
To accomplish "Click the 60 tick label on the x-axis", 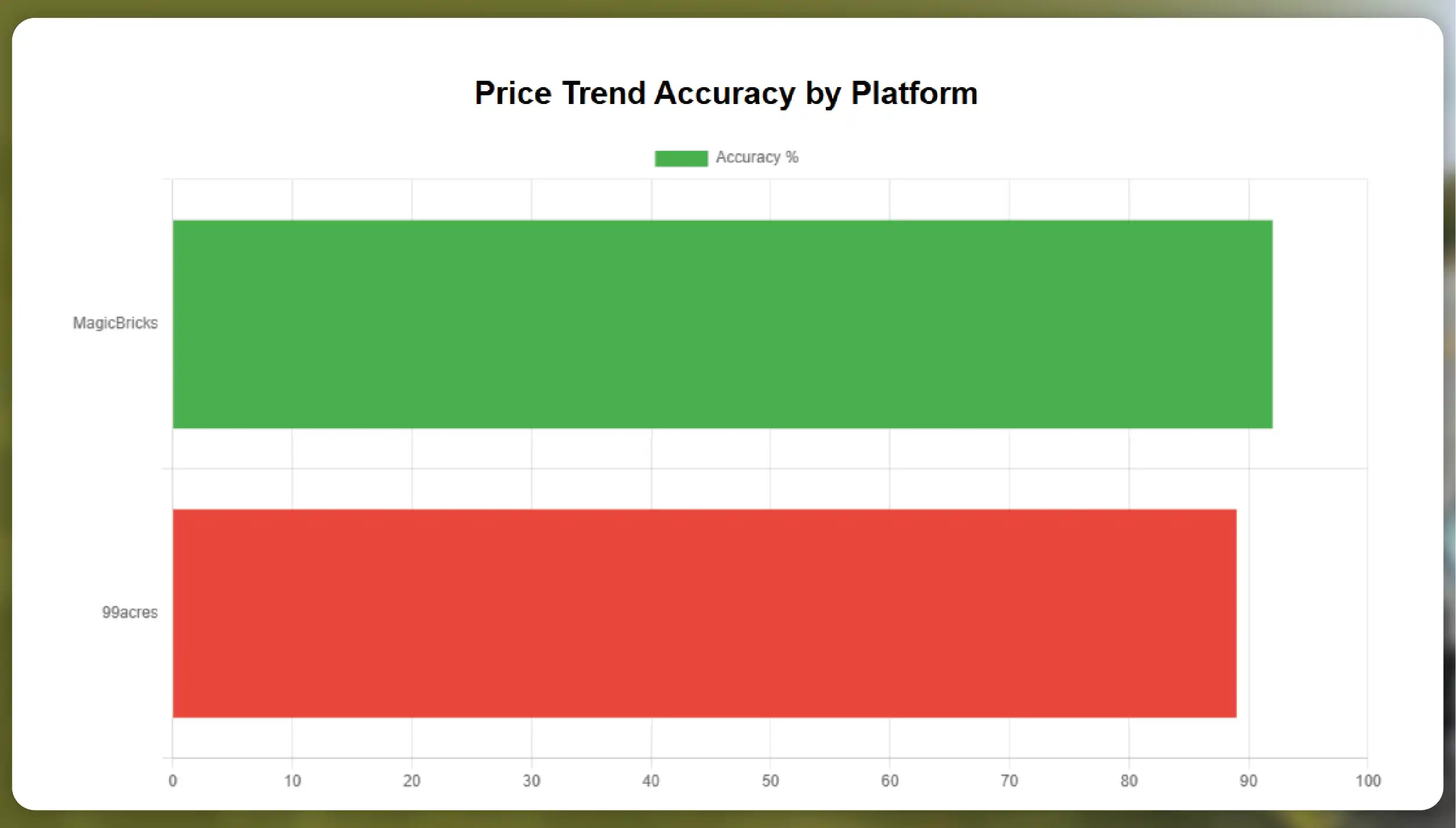I will (890, 781).
